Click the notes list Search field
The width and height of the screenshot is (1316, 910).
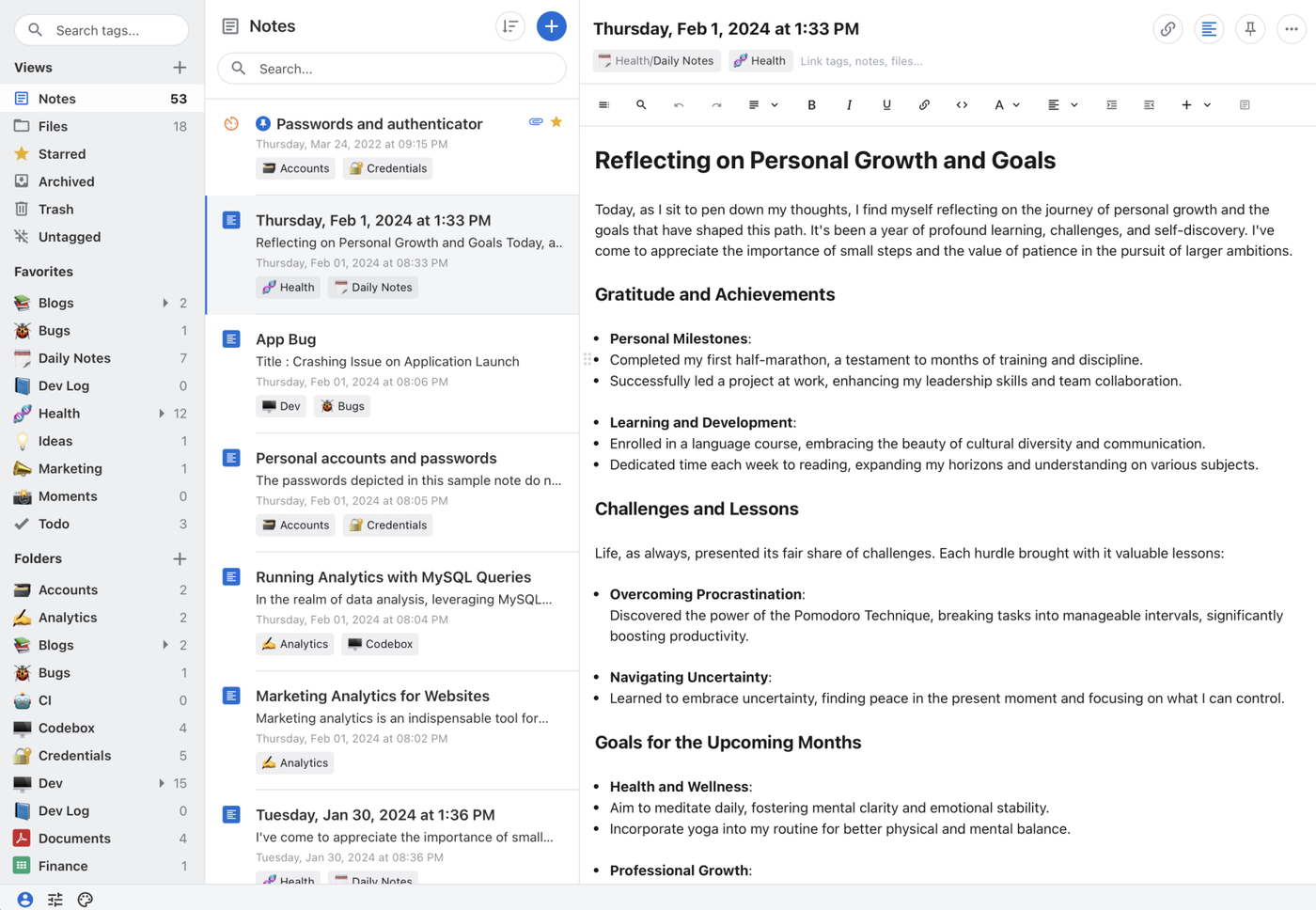click(x=392, y=69)
